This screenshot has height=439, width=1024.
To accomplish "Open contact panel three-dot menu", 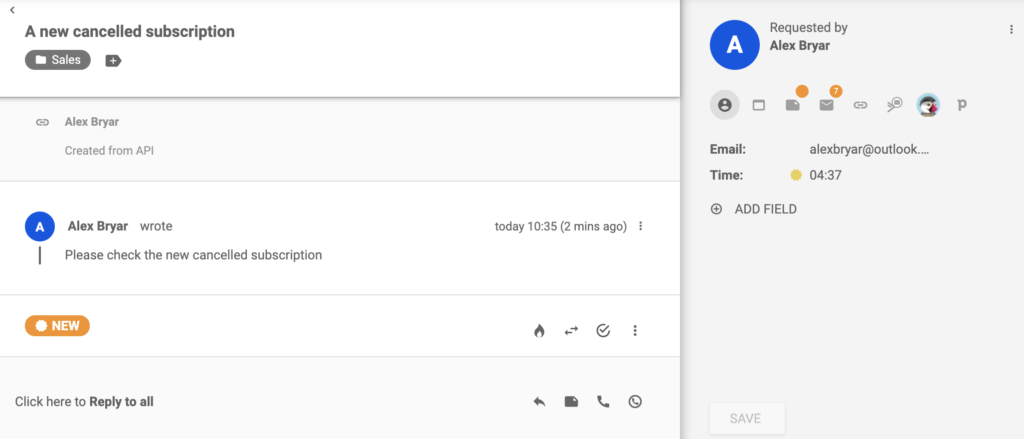I will click(1011, 31).
